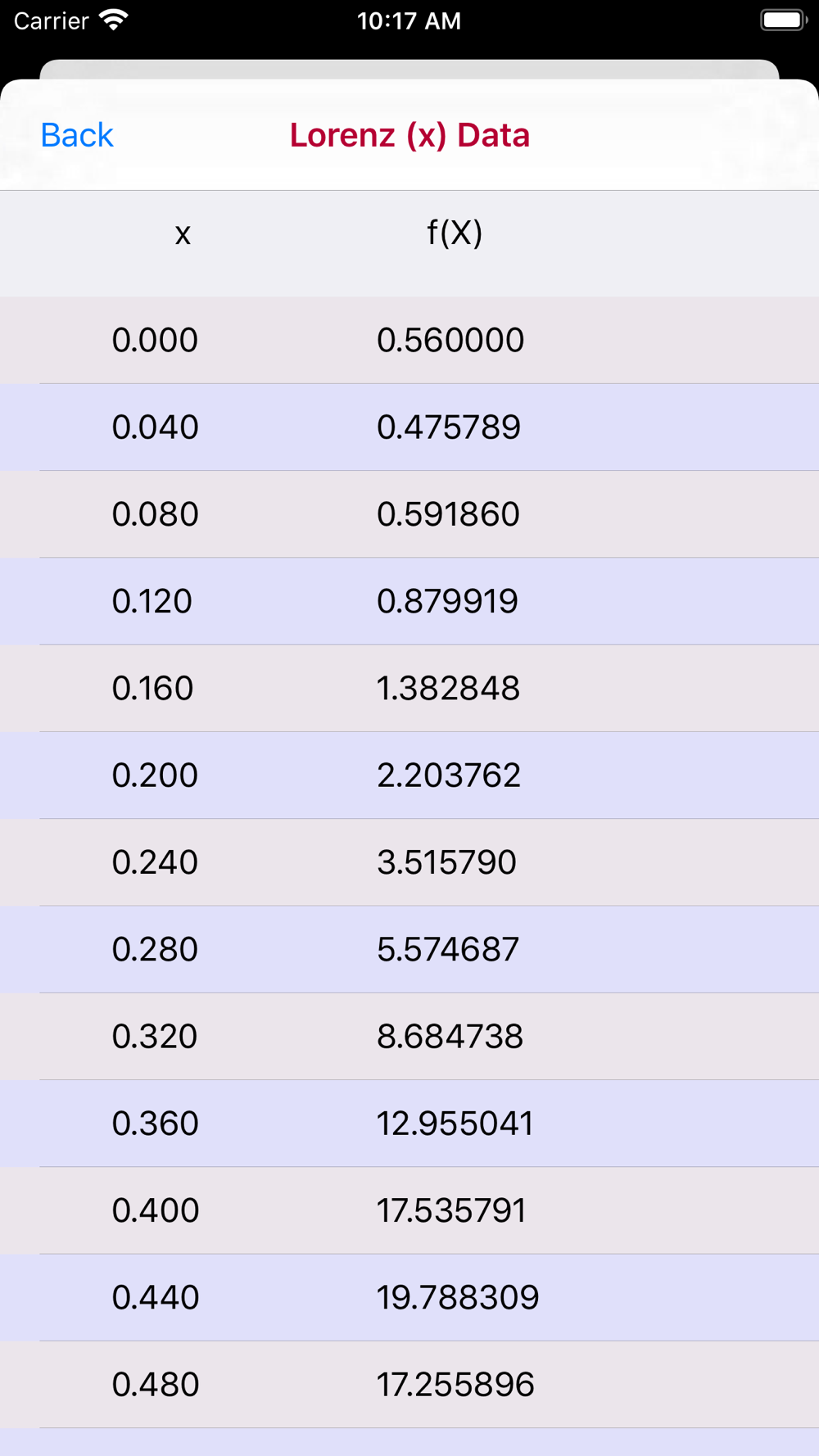Tap the Wi-Fi status icon
Viewport: 819px width, 1456px height.
point(113,20)
